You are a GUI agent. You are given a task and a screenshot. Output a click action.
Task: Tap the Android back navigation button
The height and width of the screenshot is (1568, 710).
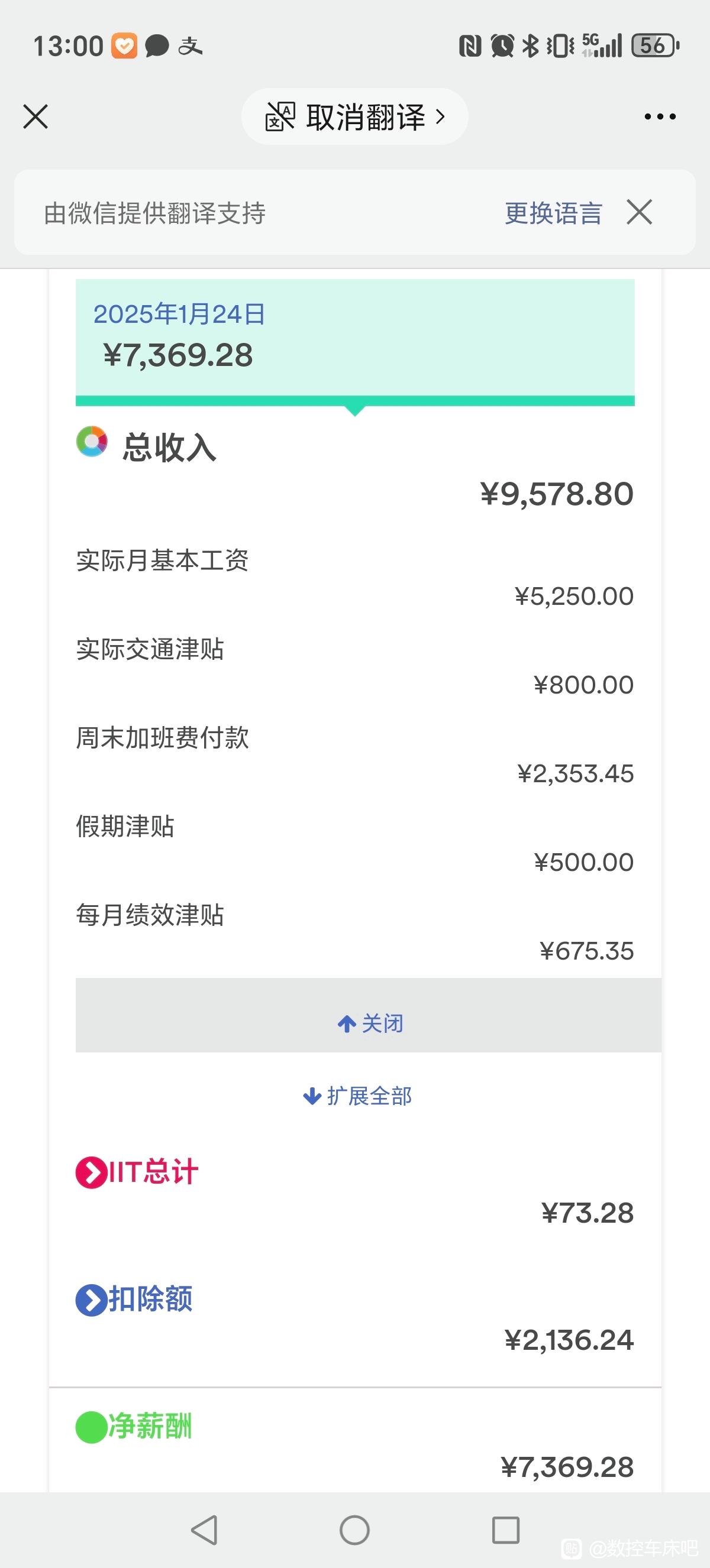pyautogui.click(x=205, y=1530)
